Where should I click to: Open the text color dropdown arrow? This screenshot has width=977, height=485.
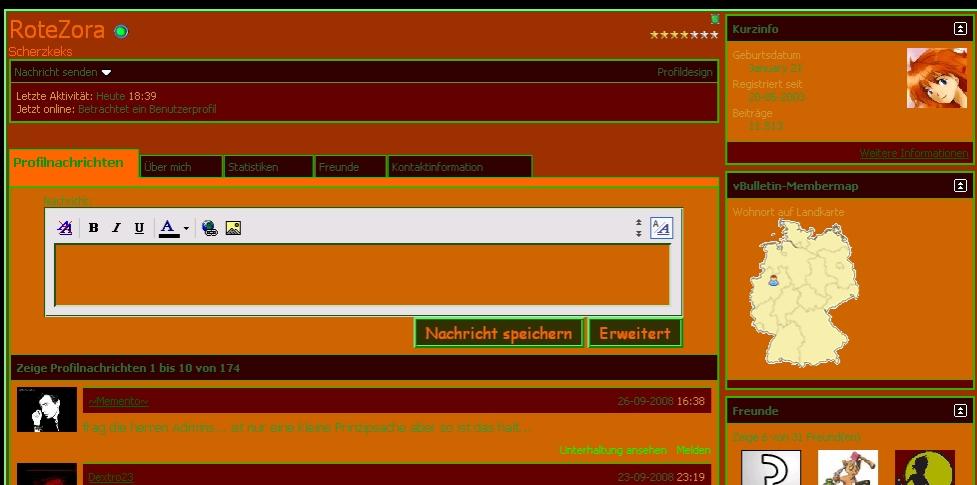186,229
